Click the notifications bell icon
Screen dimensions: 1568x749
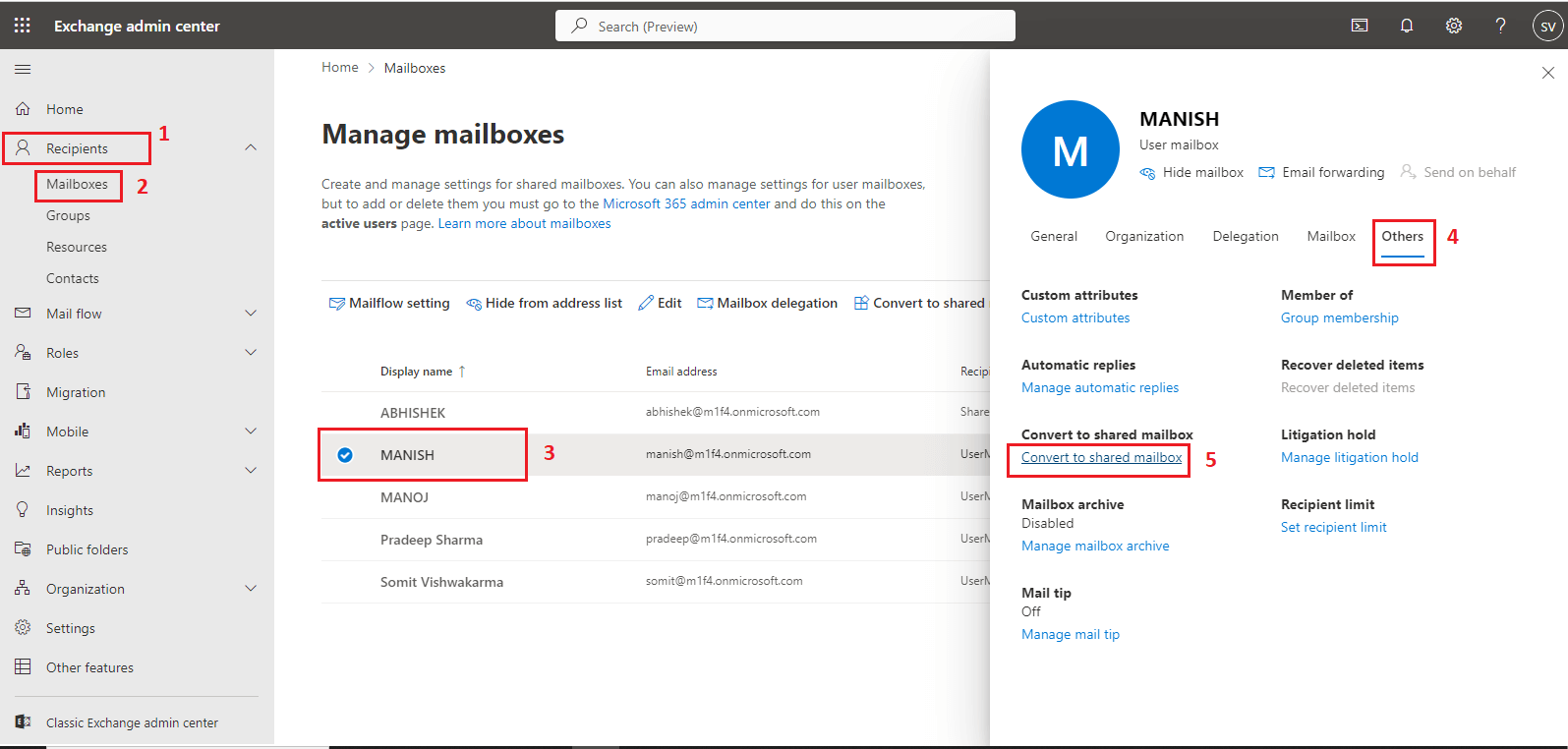1407,26
